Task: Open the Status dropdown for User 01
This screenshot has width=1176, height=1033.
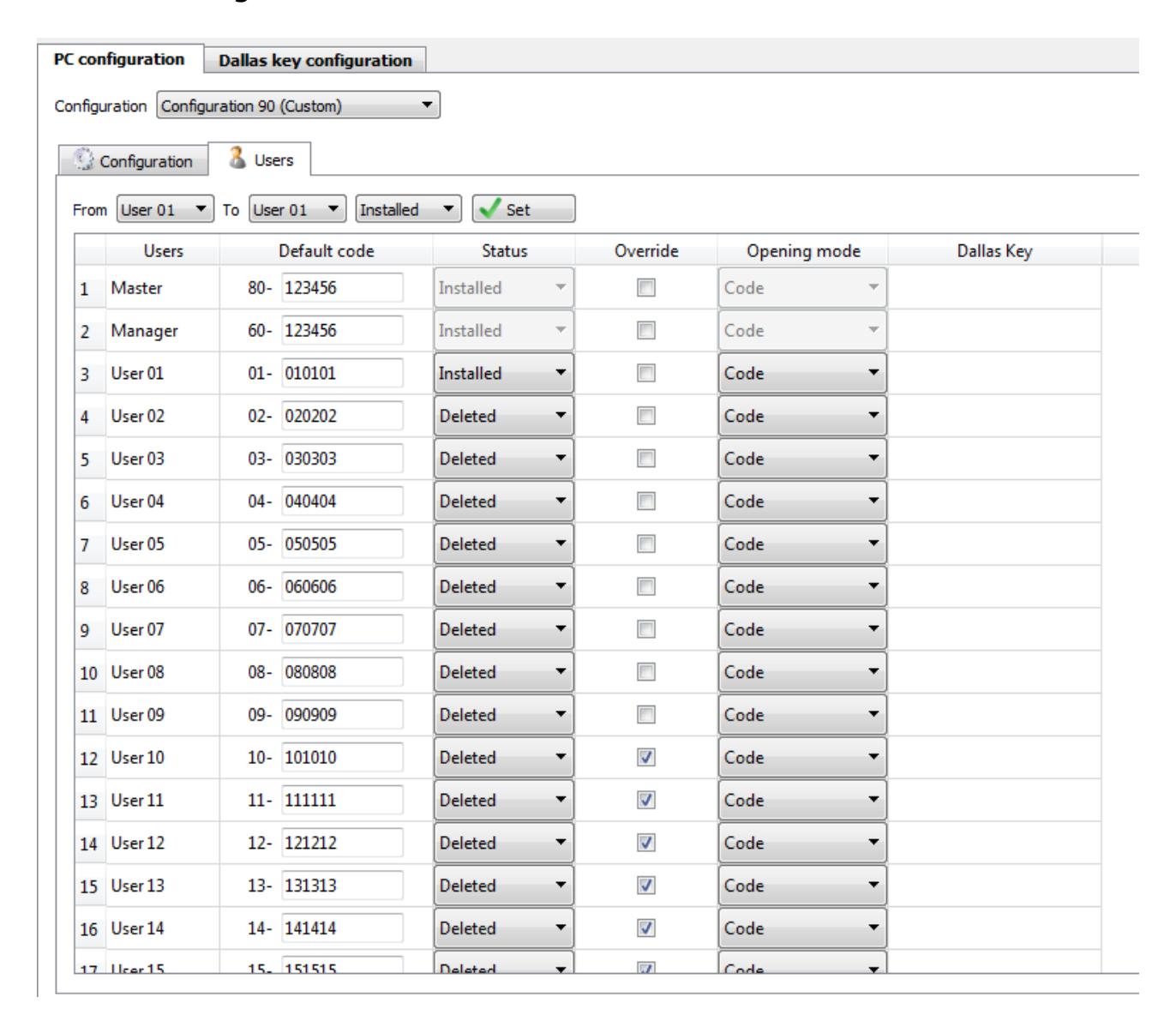Action: tap(504, 374)
